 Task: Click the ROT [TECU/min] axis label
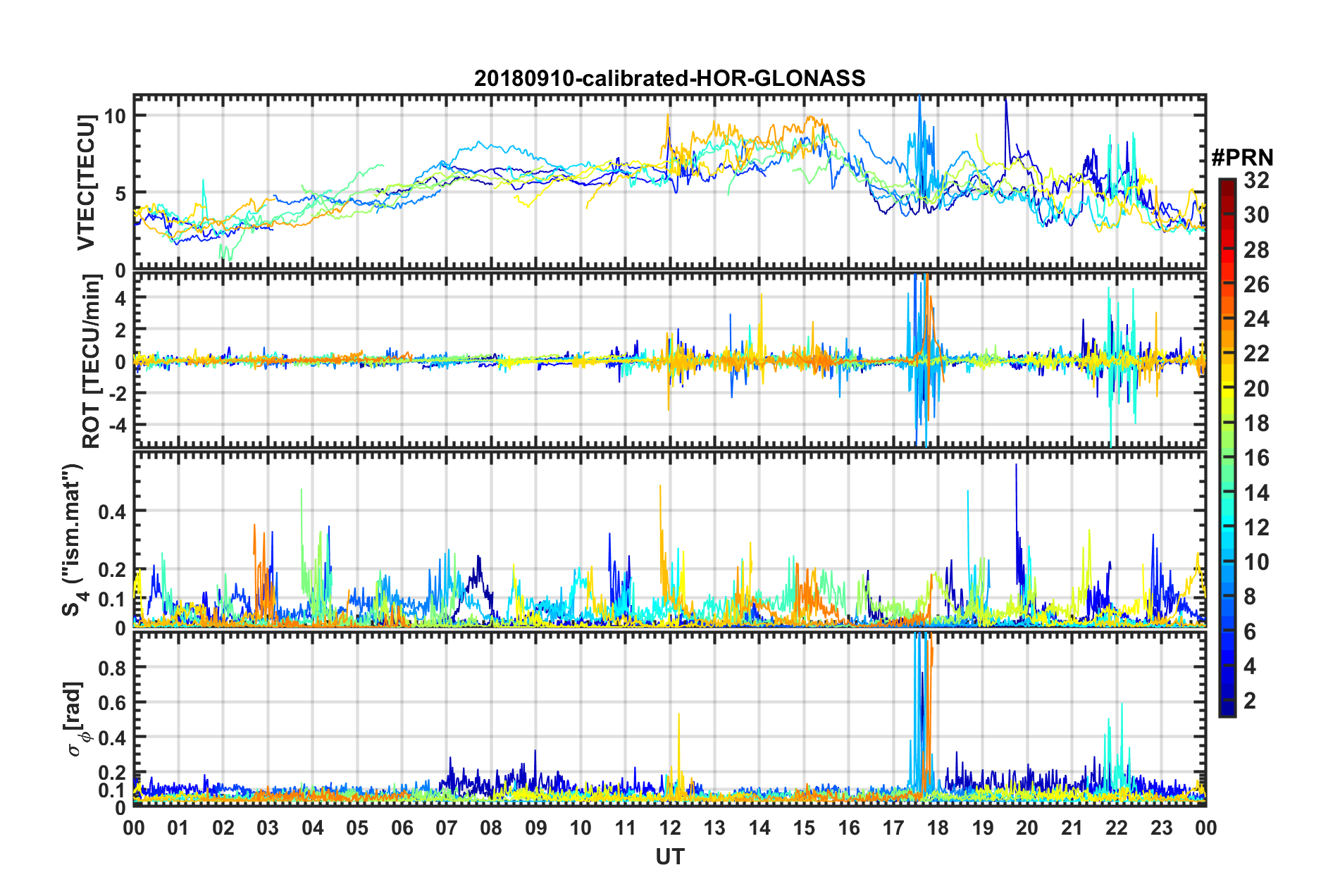[91, 361]
